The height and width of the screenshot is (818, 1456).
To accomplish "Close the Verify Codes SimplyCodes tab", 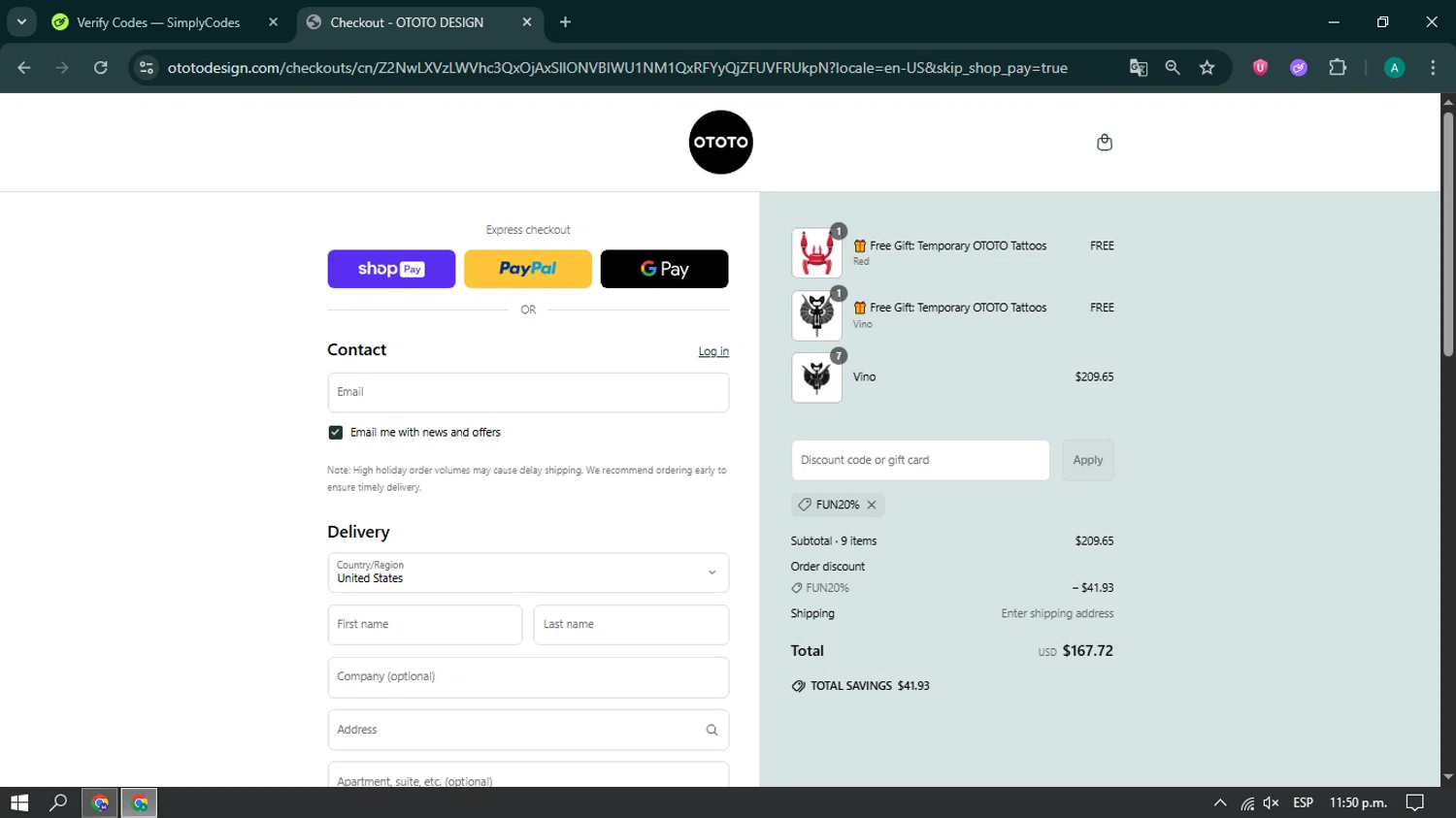I will 273,21.
